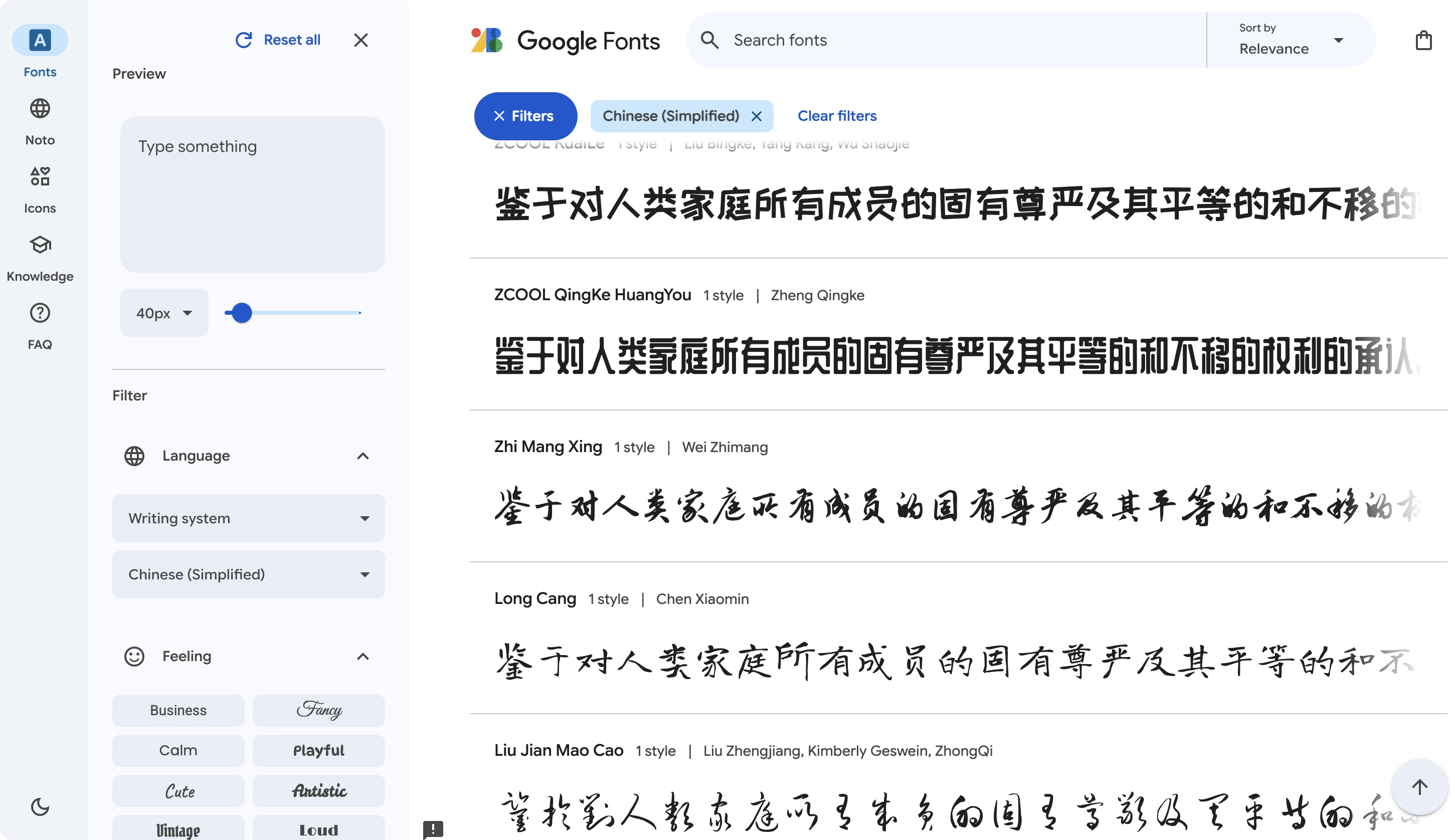Click the Clear filters link
Viewport: 1455px width, 840px height.
pyautogui.click(x=837, y=116)
